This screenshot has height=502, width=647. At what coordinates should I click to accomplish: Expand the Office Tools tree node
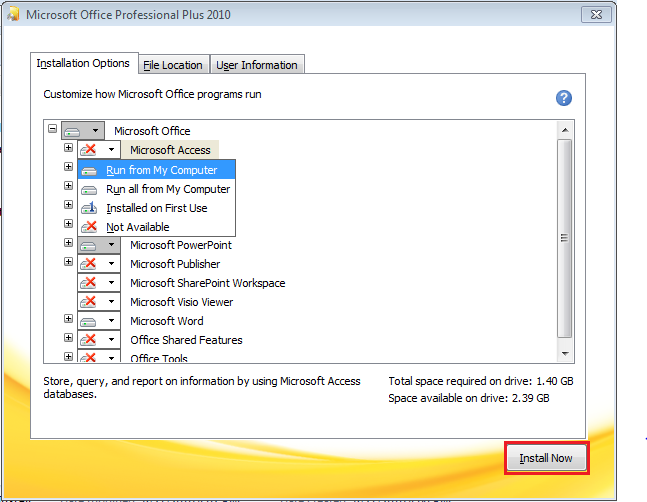tap(68, 356)
